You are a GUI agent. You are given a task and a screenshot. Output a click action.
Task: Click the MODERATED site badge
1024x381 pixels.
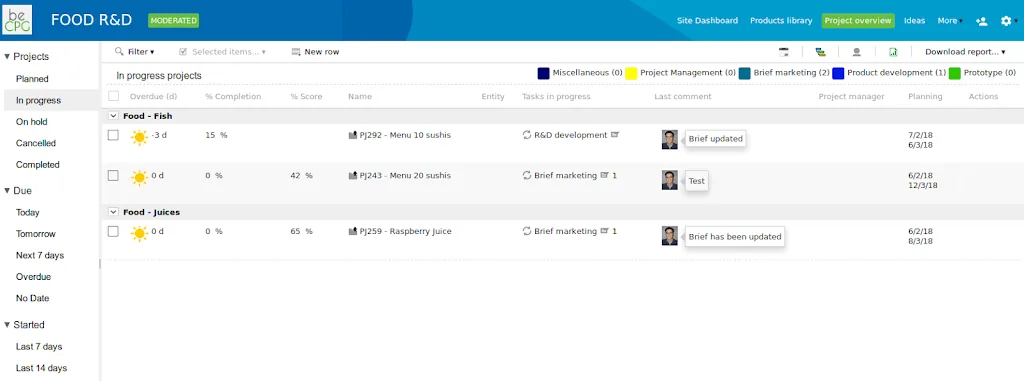click(x=174, y=20)
